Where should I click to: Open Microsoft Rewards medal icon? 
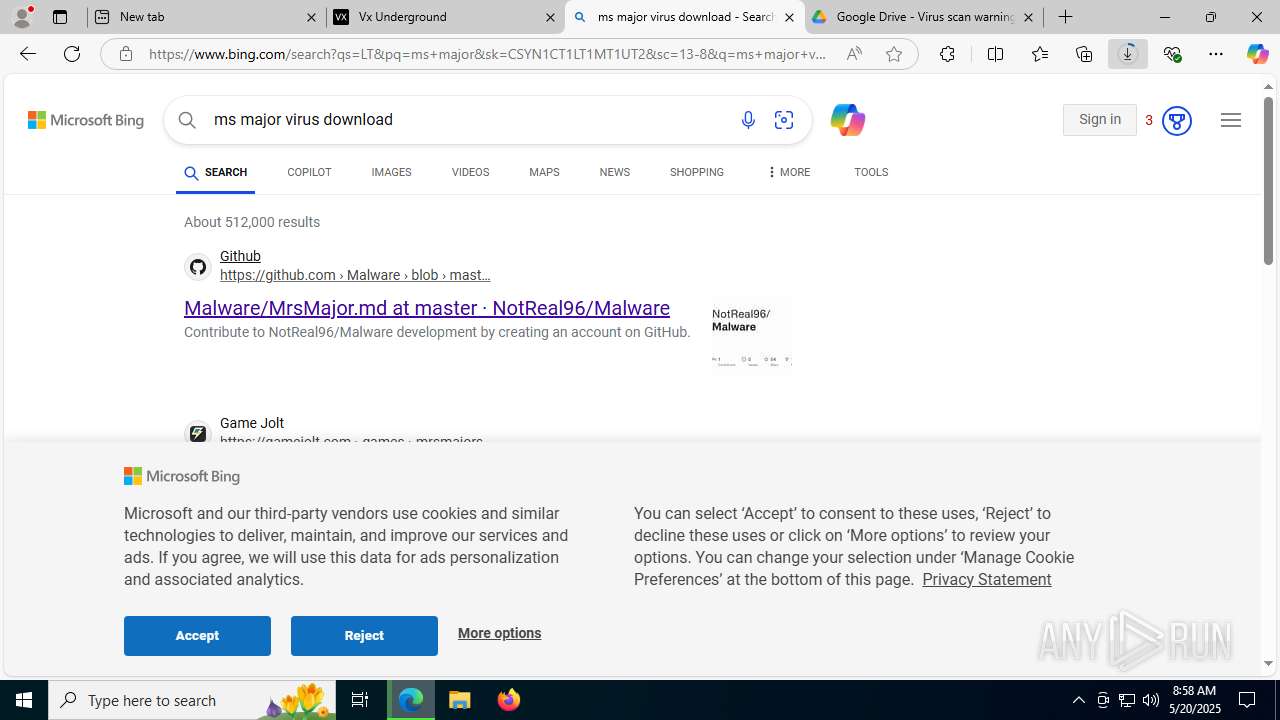(1176, 121)
